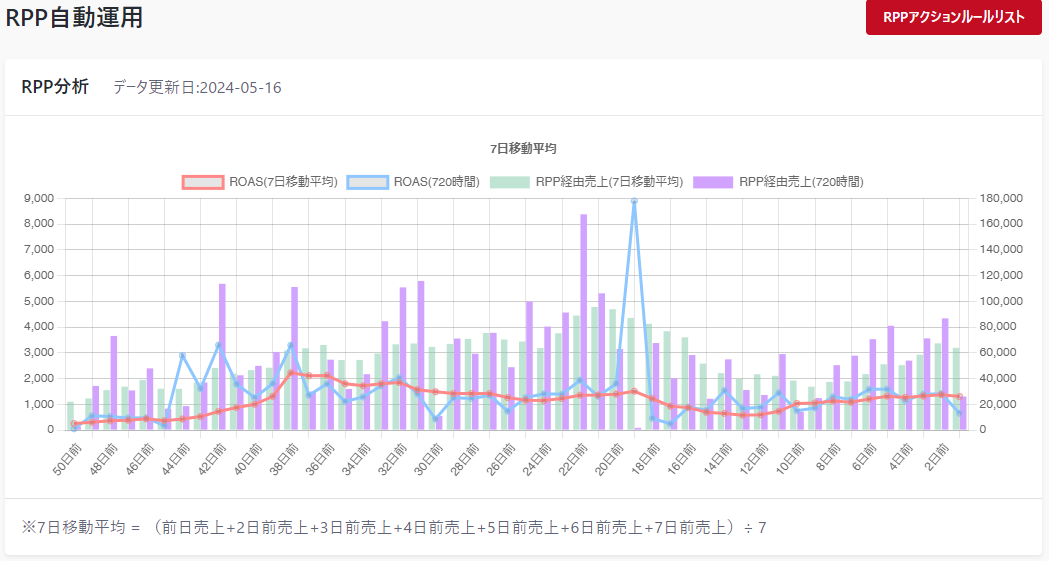Click the データ更新日 2024-05-16 text
The image size is (1049, 561).
197,88
